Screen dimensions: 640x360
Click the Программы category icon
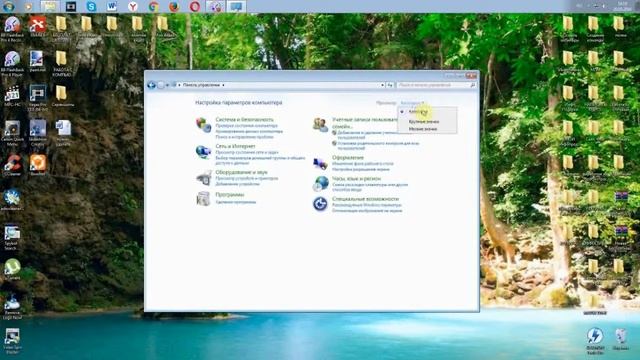tap(203, 199)
